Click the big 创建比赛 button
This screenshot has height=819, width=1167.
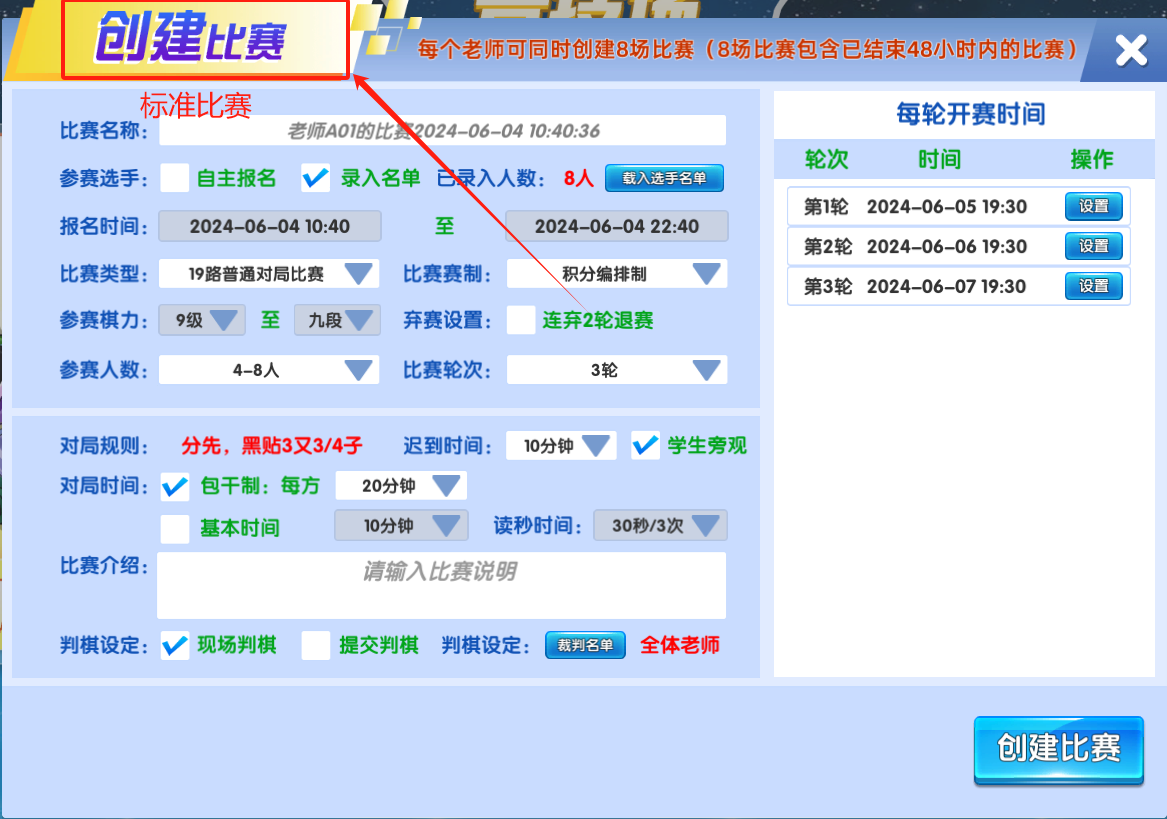point(1058,749)
